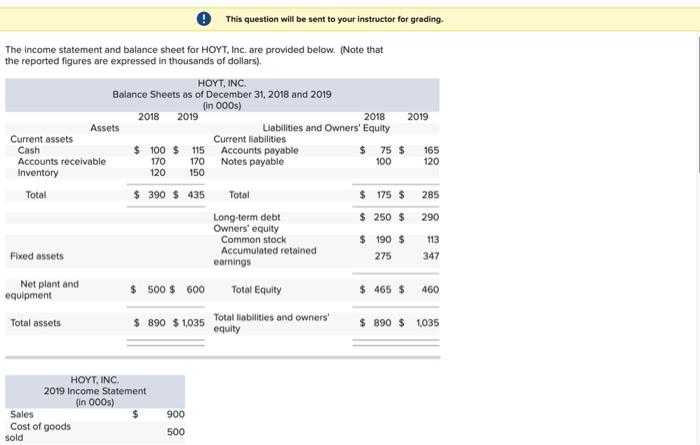The height and width of the screenshot is (445, 700).
Task: Select the 2019 net plant value 600
Action: [196, 290]
